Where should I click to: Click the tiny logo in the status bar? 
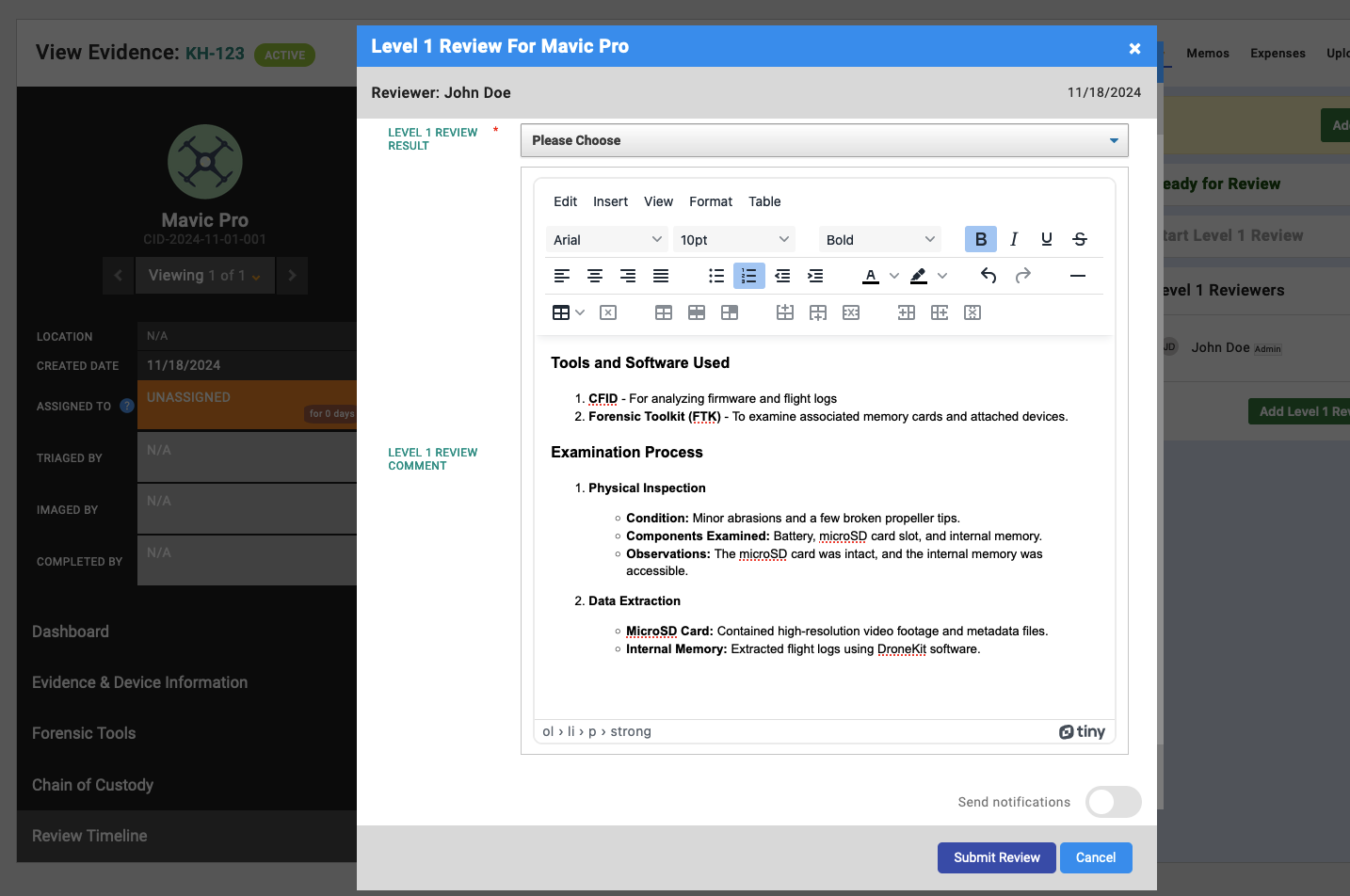point(1082,731)
